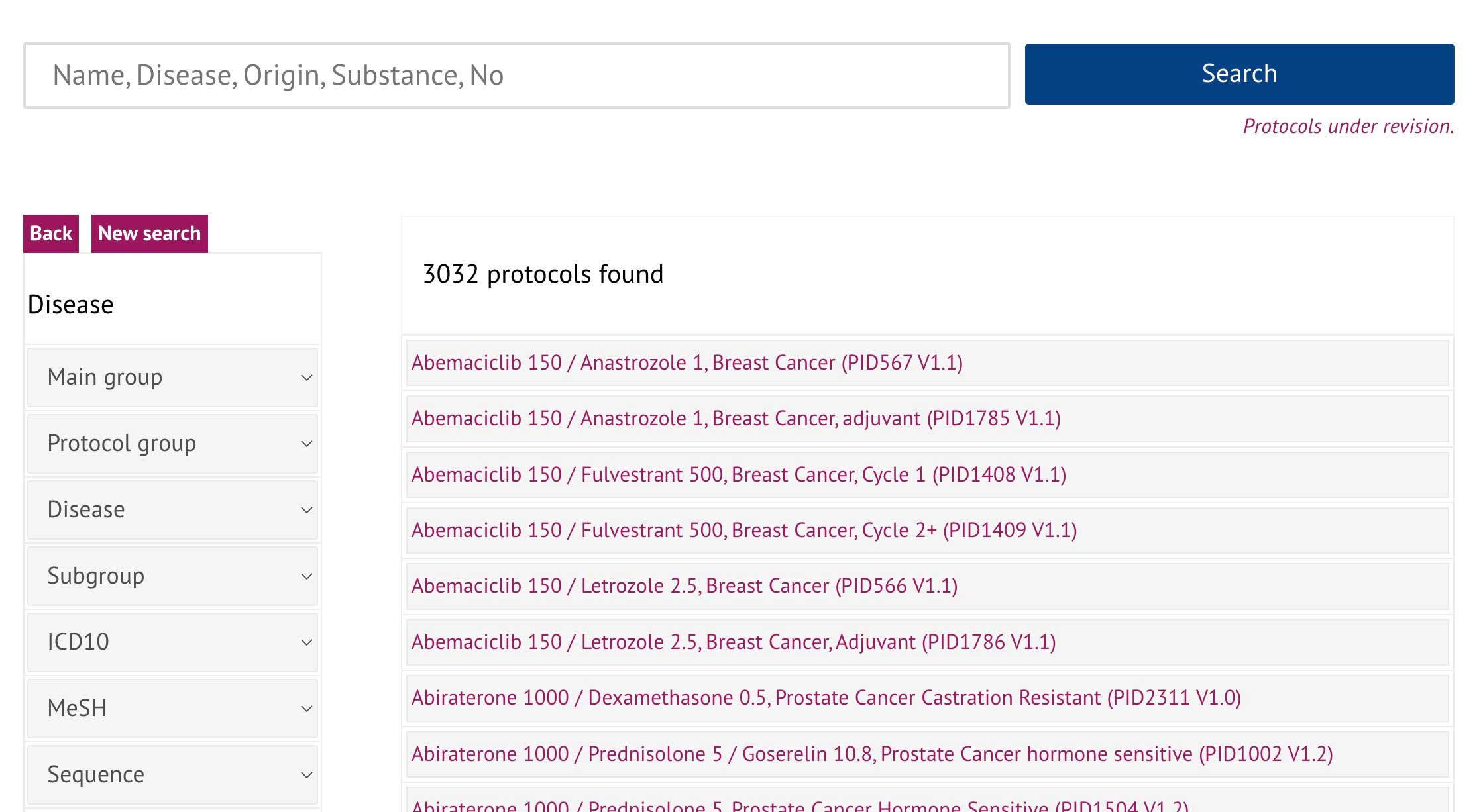
Task: Open Abemaciclib 150 / Anastrozole 1 PID567 protocol
Action: click(687, 363)
